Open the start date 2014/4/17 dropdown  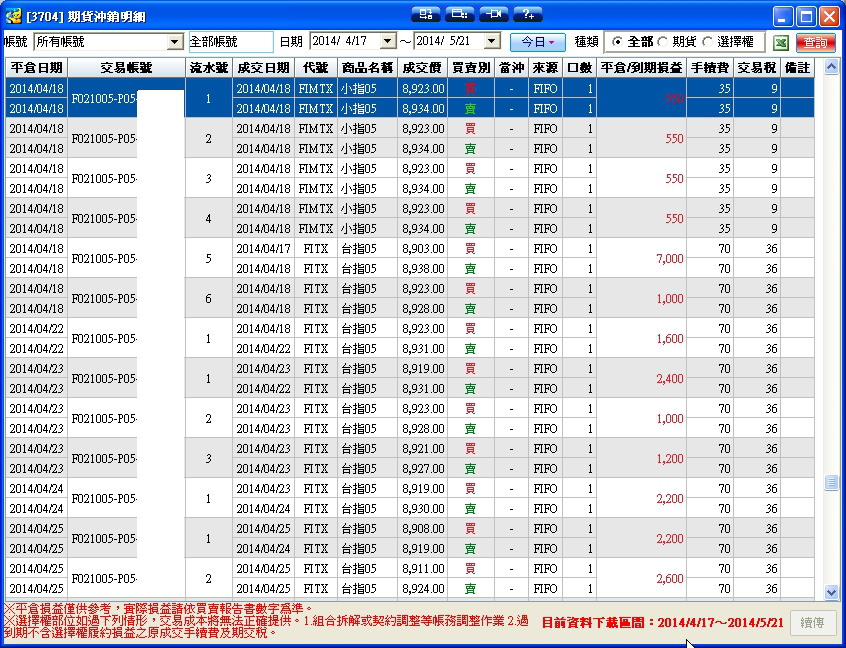point(388,41)
